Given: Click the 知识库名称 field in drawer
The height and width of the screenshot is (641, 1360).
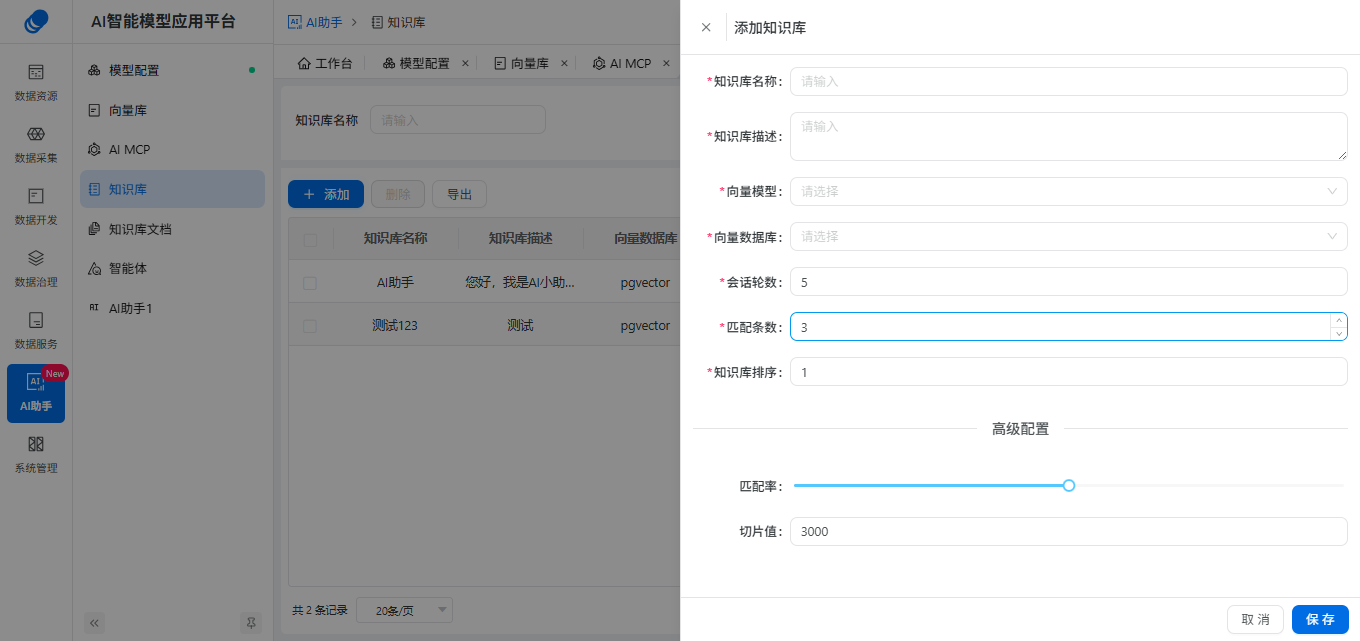Looking at the screenshot, I should pyautogui.click(x=1068, y=81).
